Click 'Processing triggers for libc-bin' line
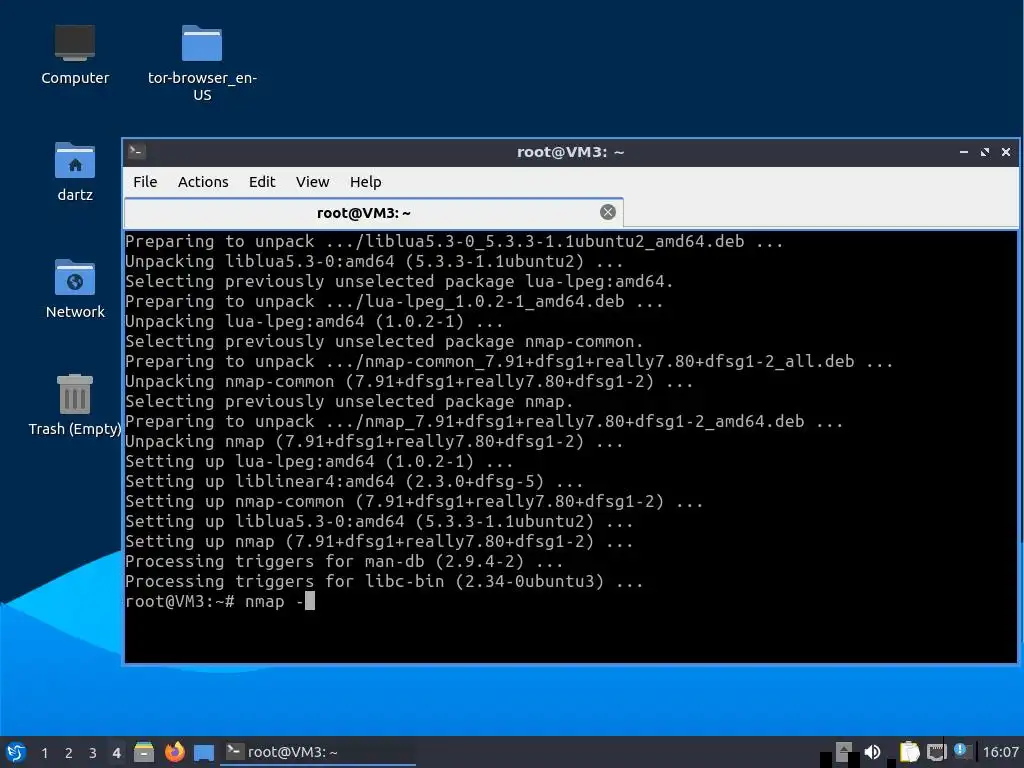The image size is (1024, 768). click(x=384, y=581)
